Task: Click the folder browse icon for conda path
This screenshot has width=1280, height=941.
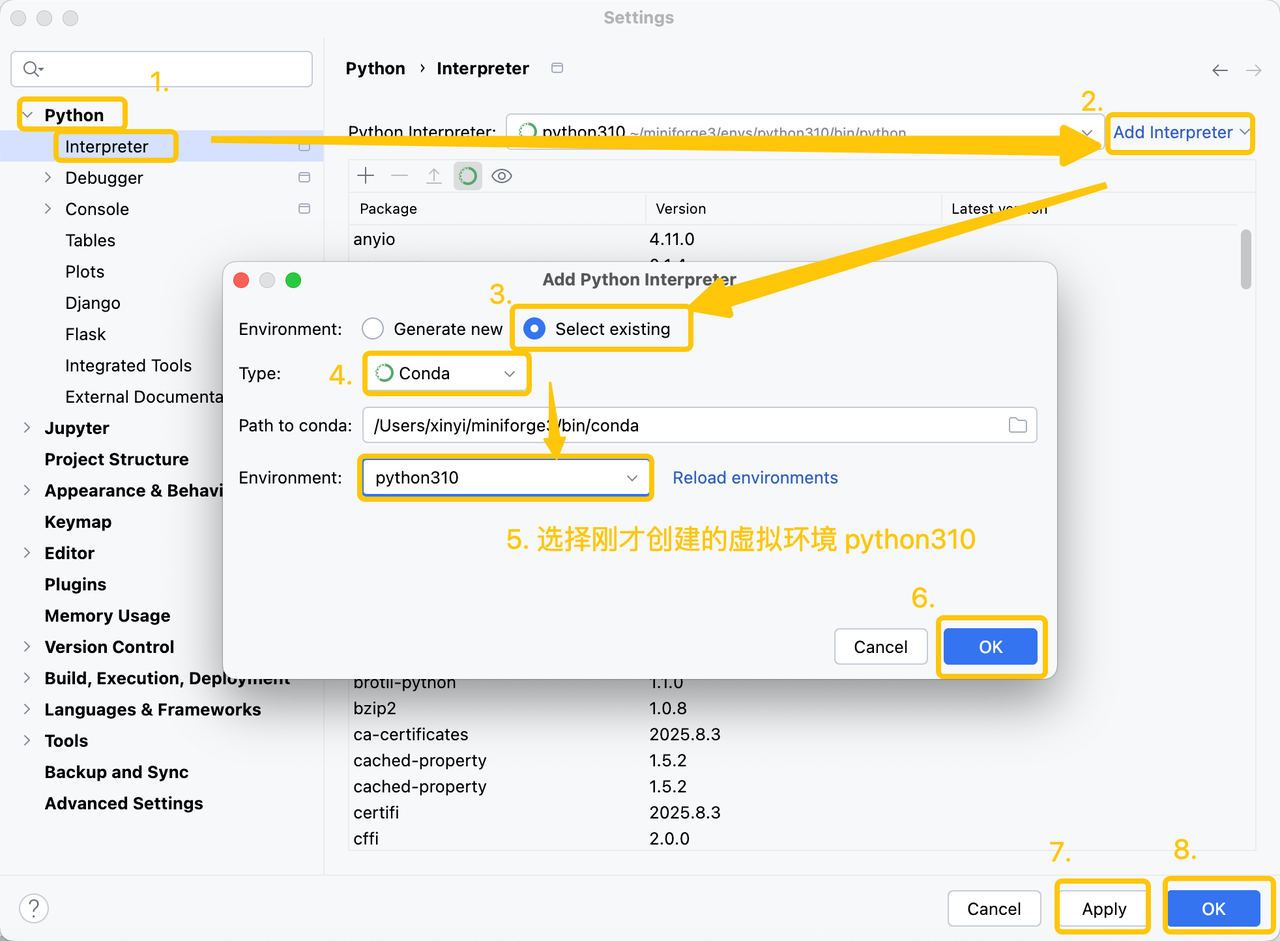Action: 1017,425
